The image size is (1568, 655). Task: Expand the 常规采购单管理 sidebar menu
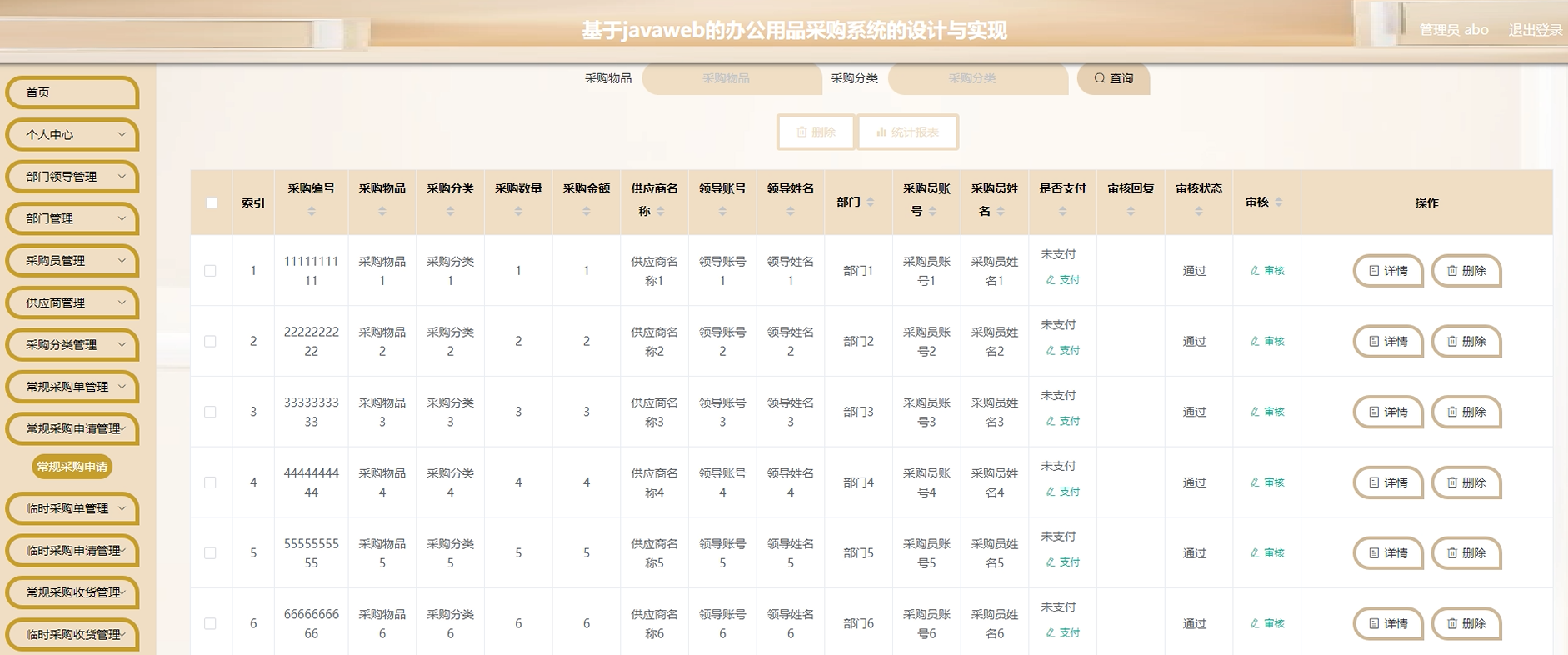click(72, 387)
